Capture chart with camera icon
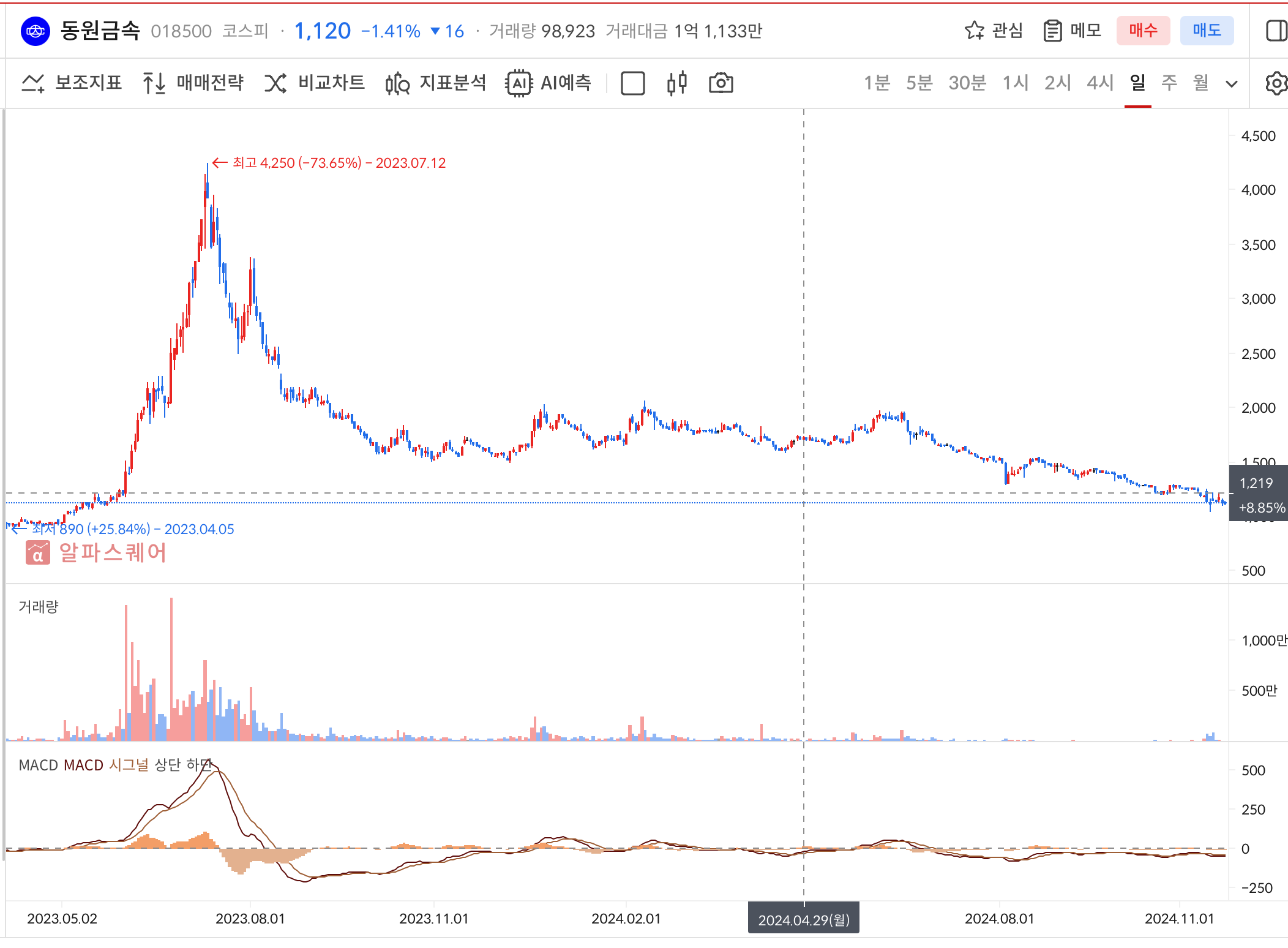Viewport: 1288px width, 948px height. coord(721,83)
